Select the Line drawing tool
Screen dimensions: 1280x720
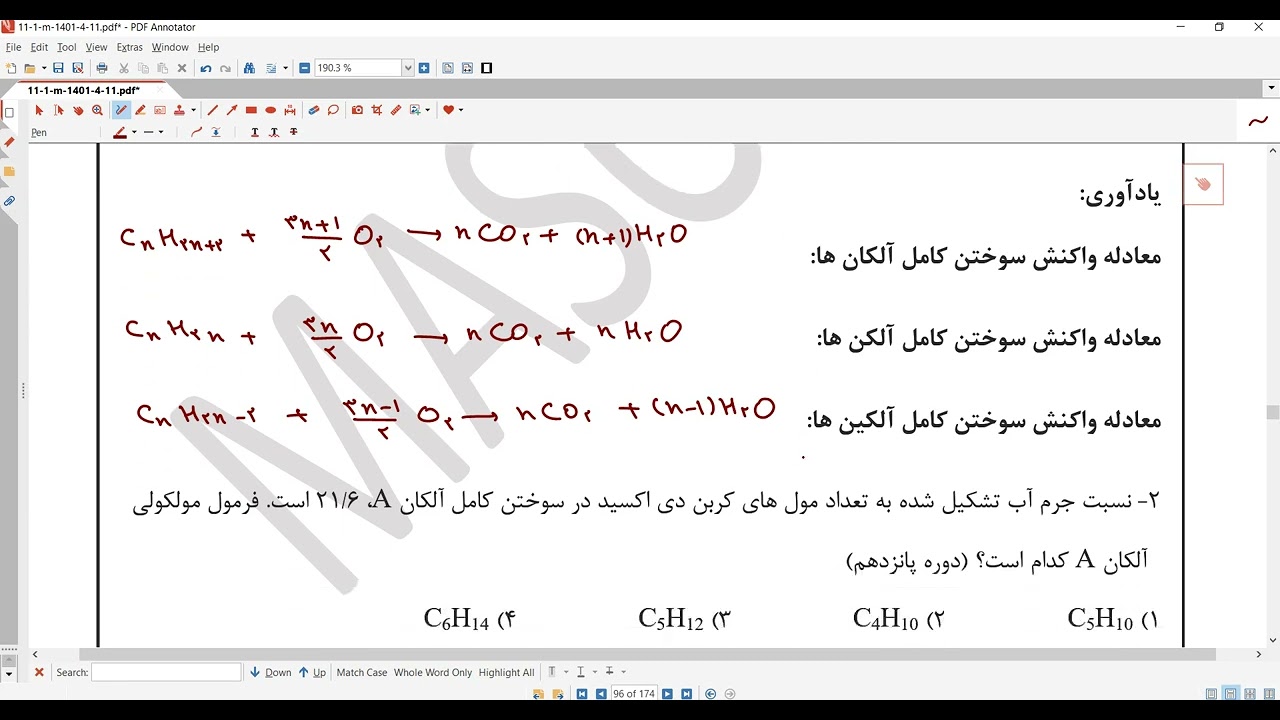(212, 110)
